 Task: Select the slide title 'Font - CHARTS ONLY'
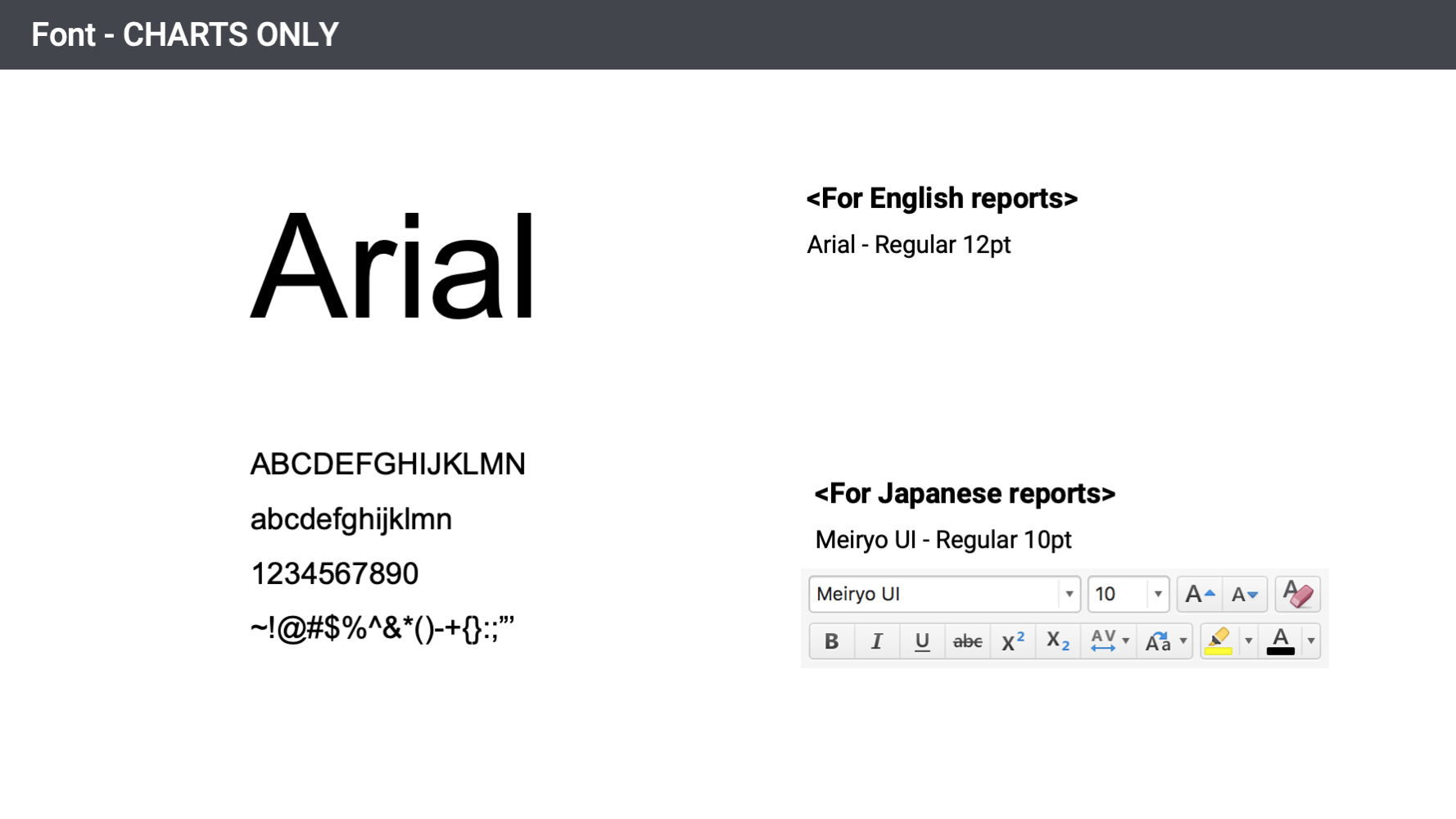pos(185,34)
